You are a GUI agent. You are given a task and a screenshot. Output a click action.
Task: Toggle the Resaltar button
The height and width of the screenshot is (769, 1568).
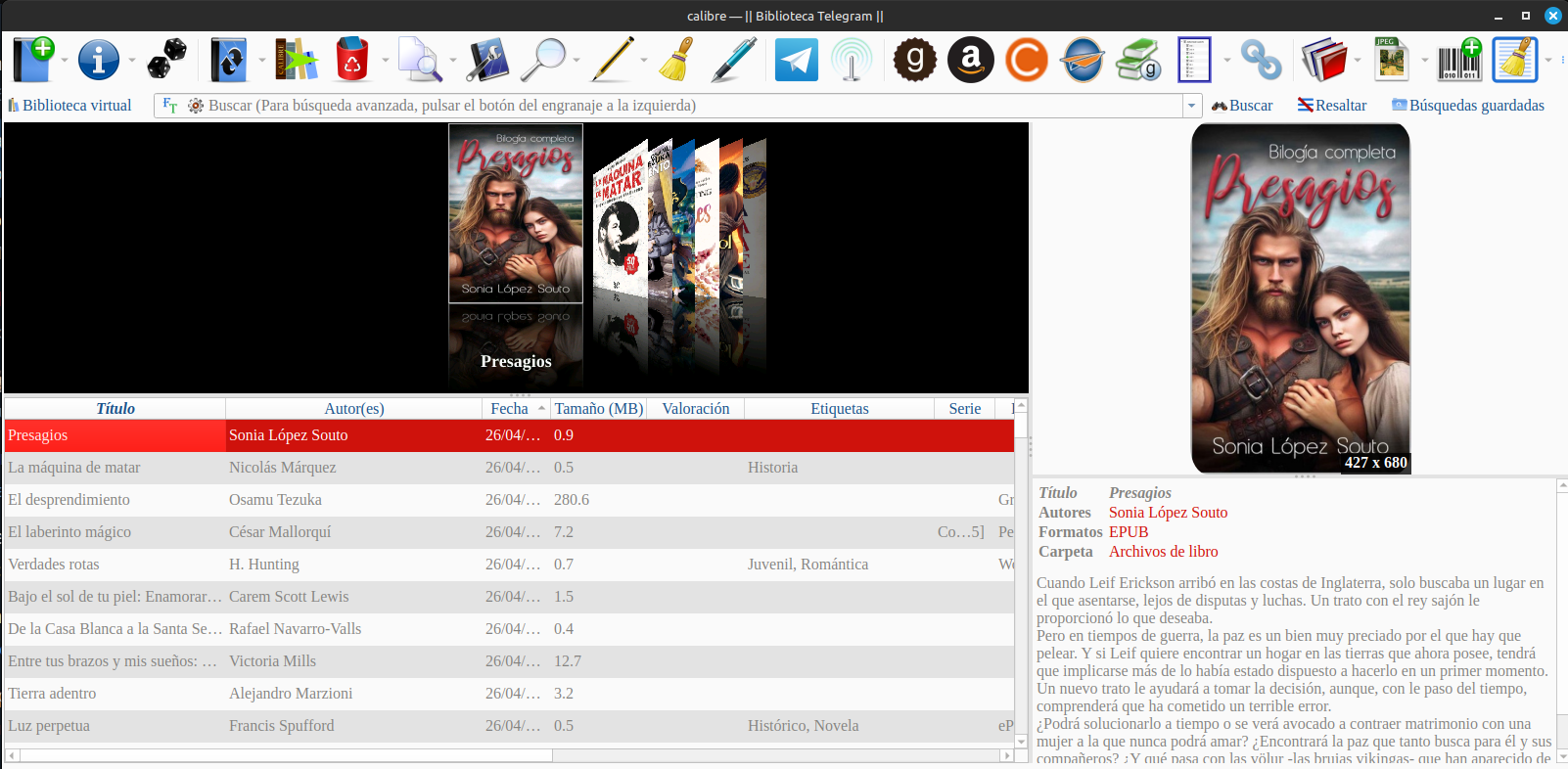click(x=1331, y=105)
